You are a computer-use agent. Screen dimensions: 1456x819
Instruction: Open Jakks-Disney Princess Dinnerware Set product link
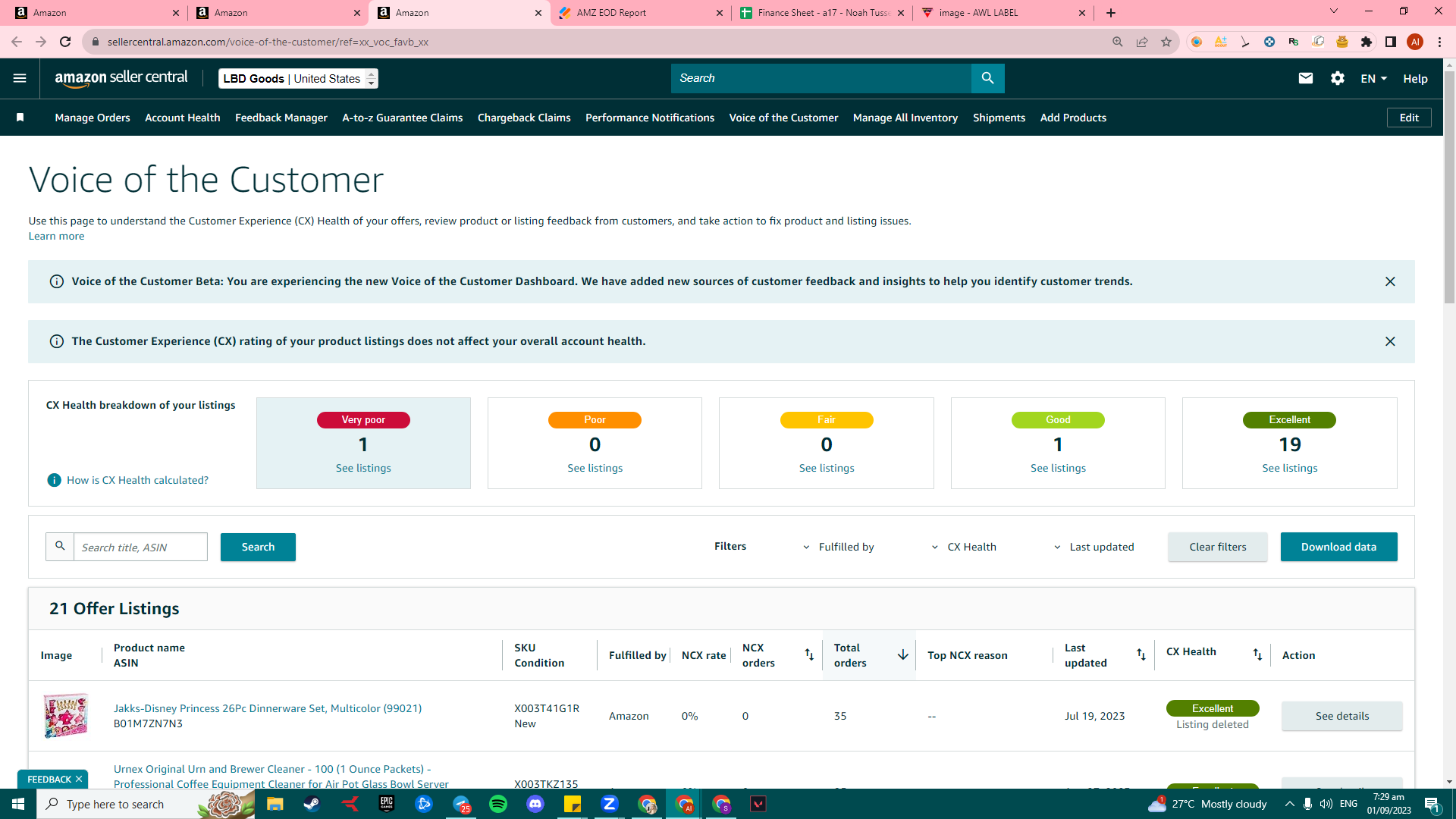[x=268, y=708]
